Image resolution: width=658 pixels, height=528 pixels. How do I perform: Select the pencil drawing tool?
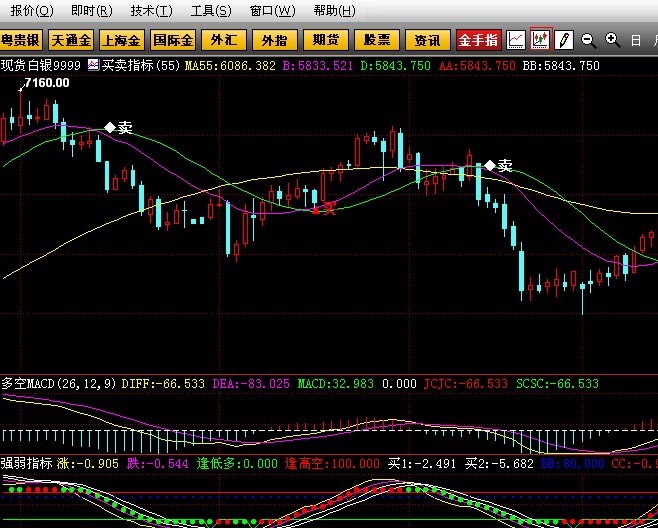point(564,40)
